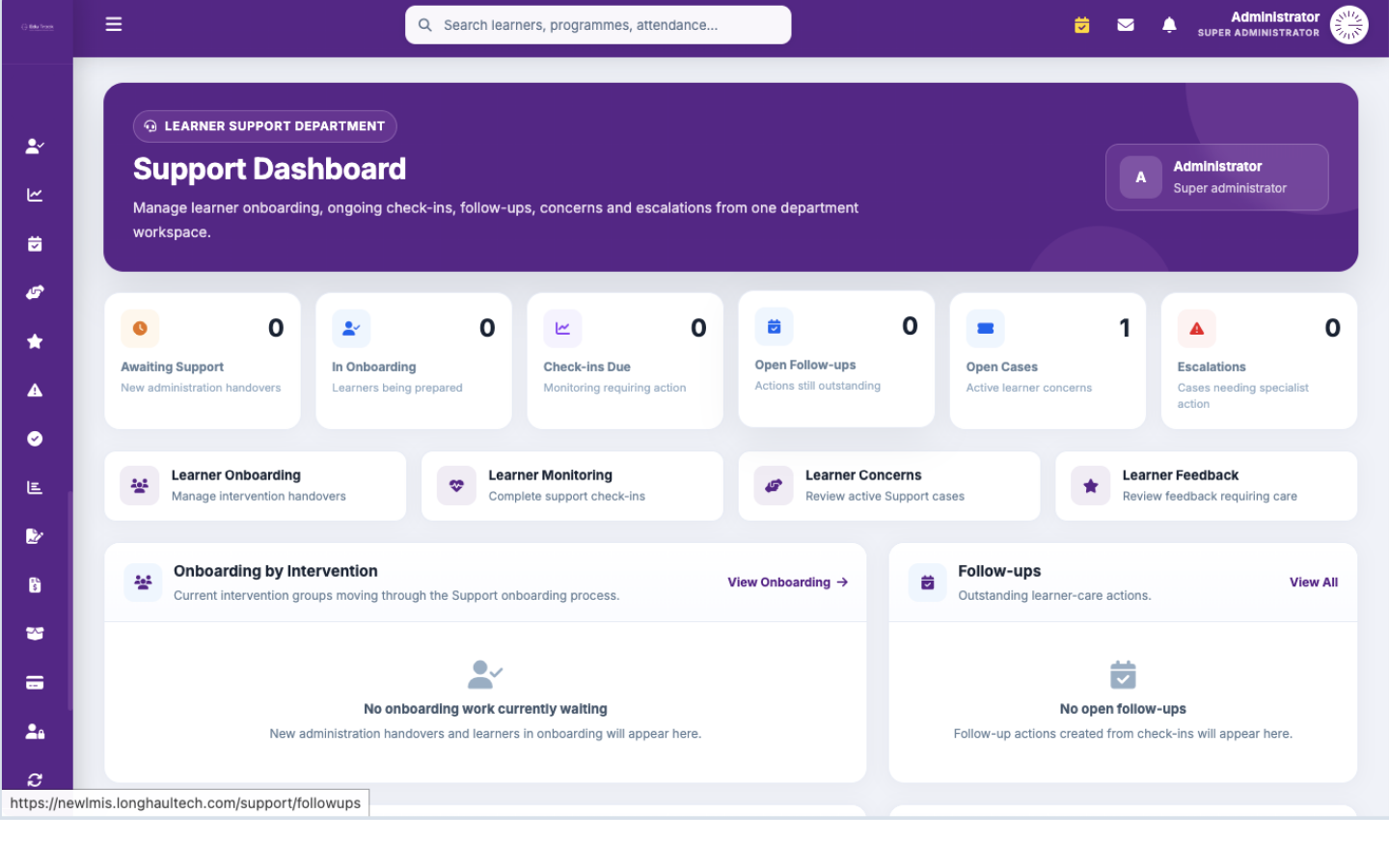The width and height of the screenshot is (1389, 868).
Task: Open the Awaiting Support stat card
Action: (x=203, y=361)
